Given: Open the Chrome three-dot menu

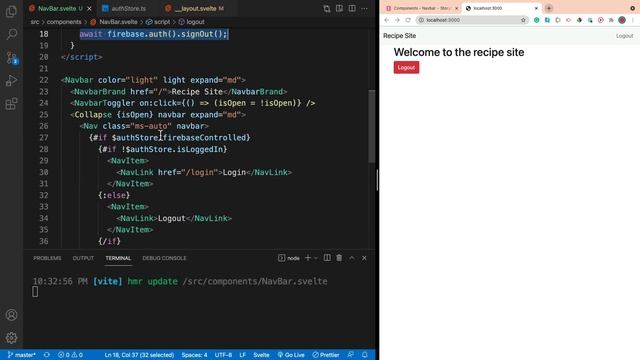Looking at the screenshot, I should coord(633,20).
